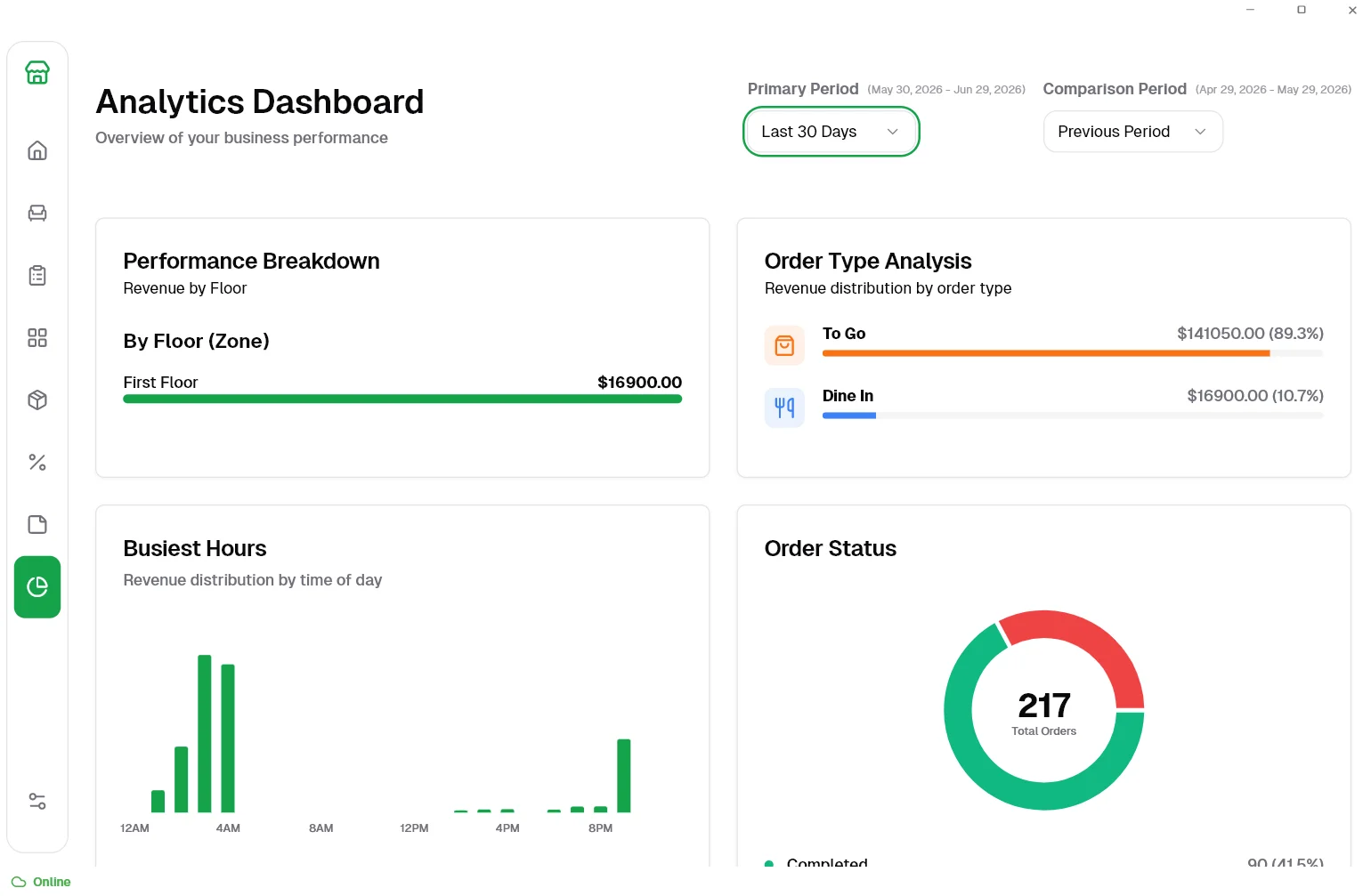Image resolution: width=1371 pixels, height=896 pixels.
Task: Click the Dine In utensils icon
Action: click(x=784, y=408)
